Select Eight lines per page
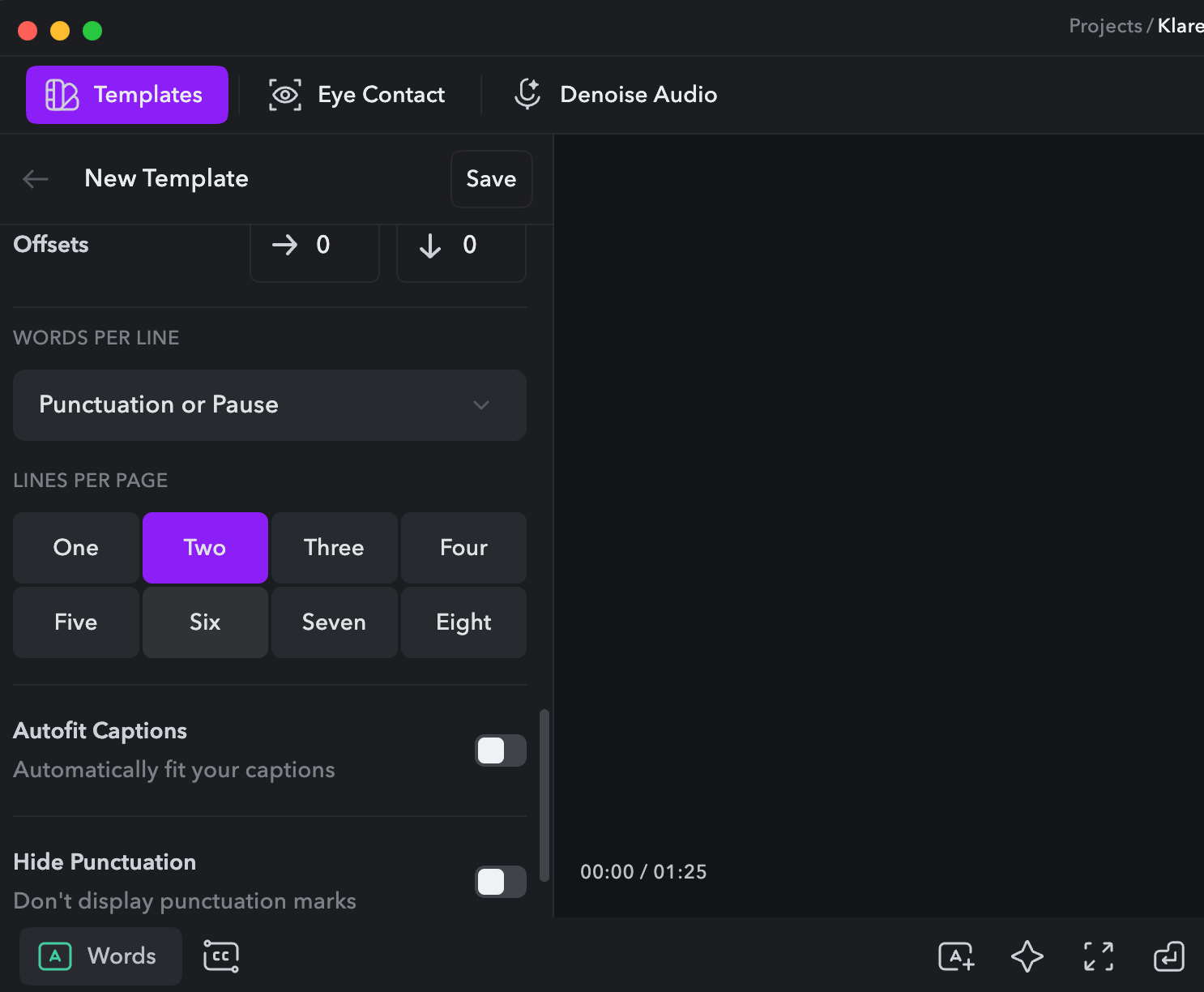This screenshot has height=992, width=1204. (x=463, y=622)
